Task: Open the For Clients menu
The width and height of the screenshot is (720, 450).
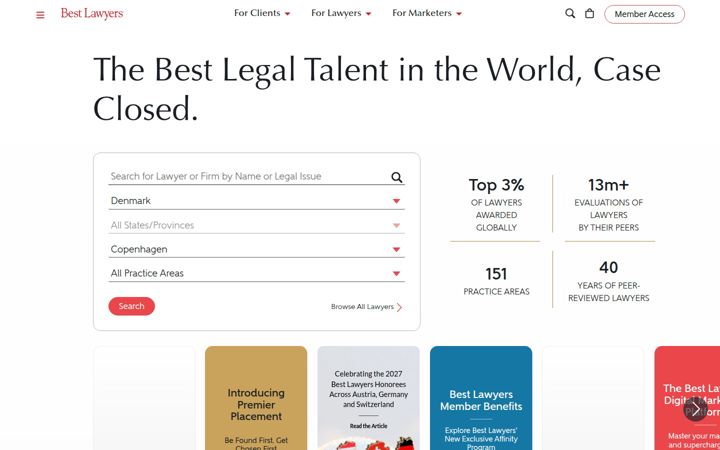Action: 262,13
